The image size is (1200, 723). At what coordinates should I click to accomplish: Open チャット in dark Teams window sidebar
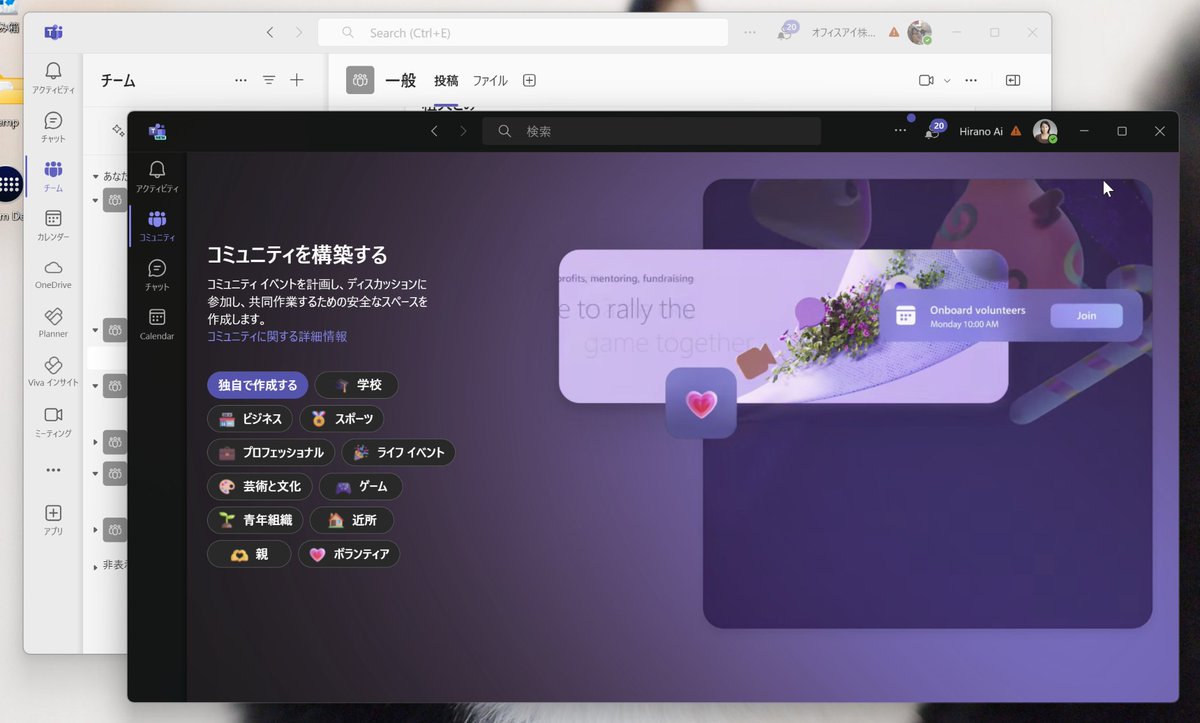click(x=157, y=275)
